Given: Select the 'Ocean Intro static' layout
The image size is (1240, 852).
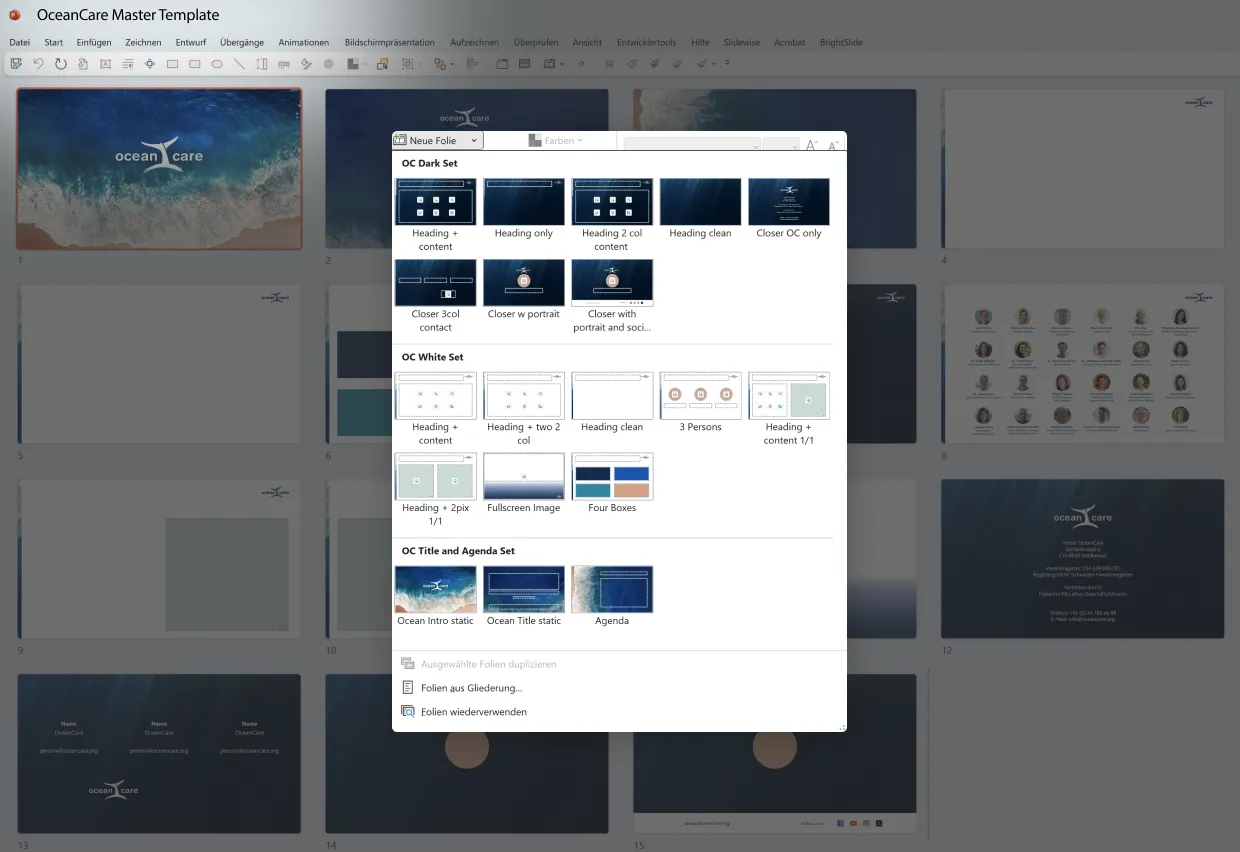Looking at the screenshot, I should coord(434,589).
